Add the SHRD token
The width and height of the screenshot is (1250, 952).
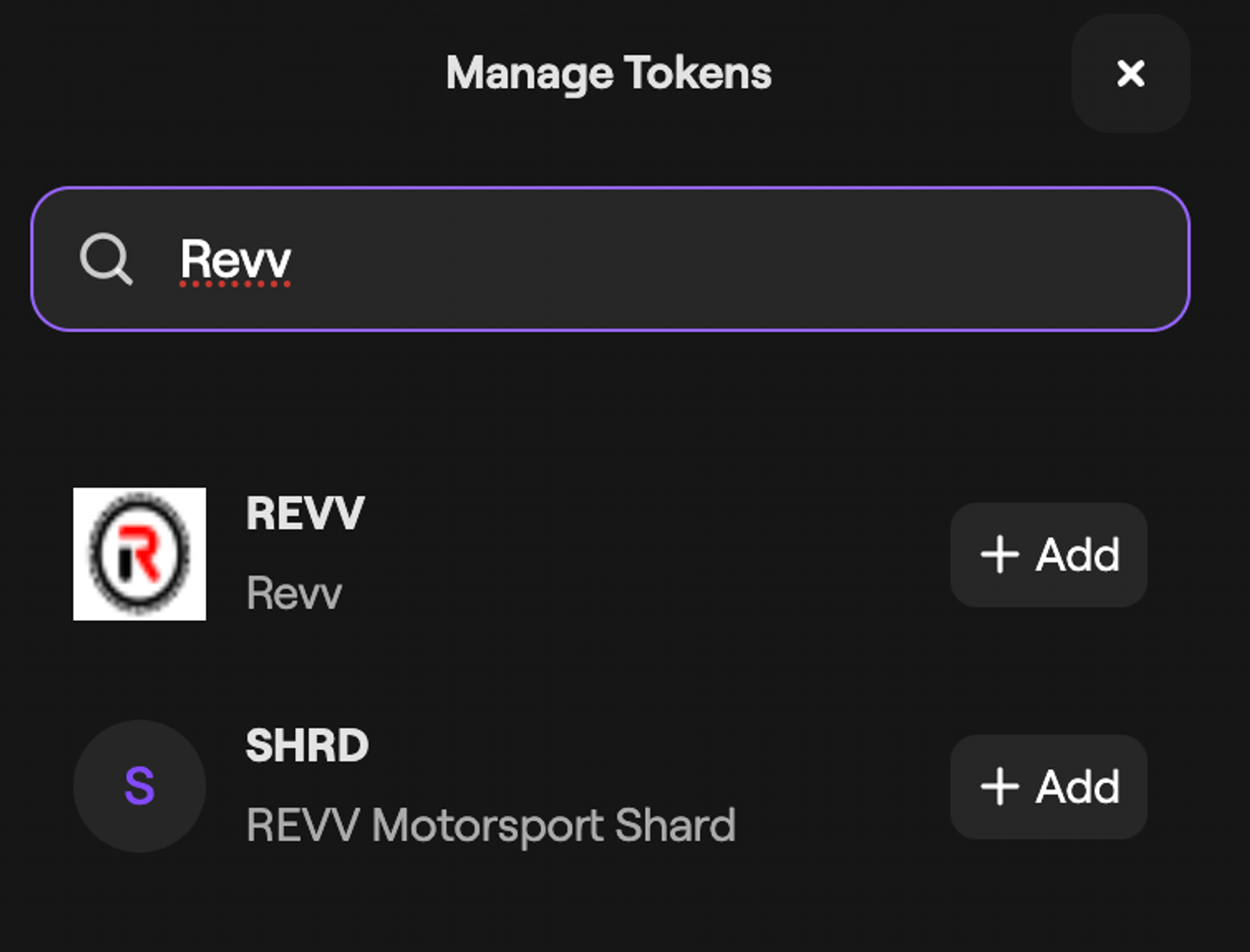(x=1048, y=786)
